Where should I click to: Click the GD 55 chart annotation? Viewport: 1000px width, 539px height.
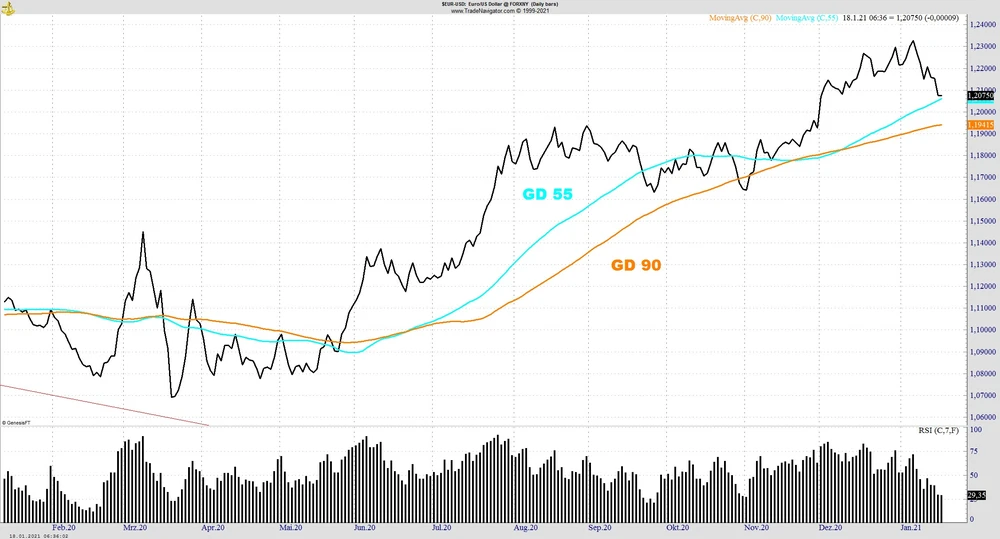[547, 194]
